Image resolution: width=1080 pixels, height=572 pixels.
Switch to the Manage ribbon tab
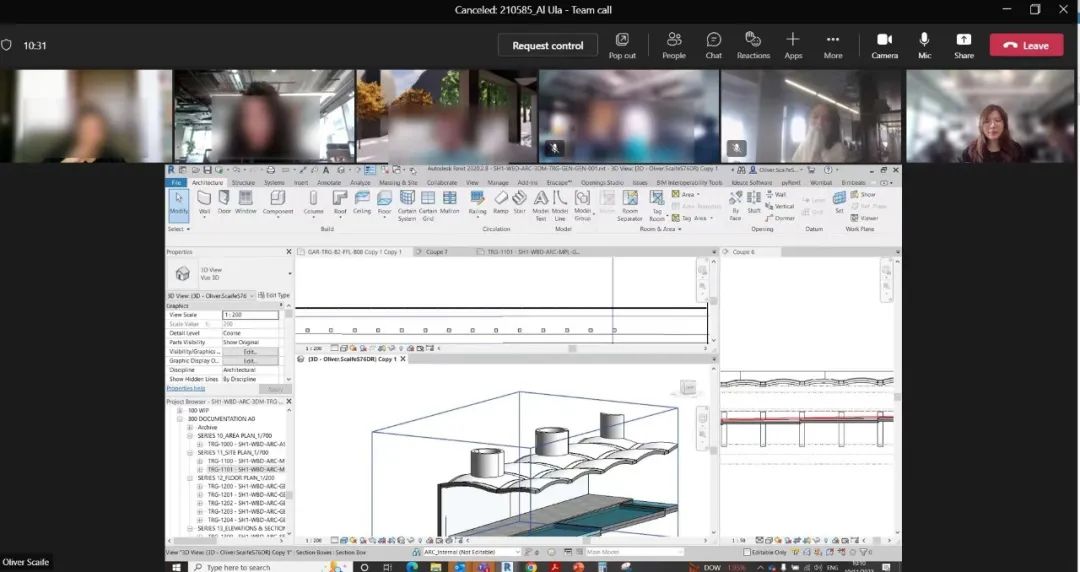pyautogui.click(x=497, y=183)
